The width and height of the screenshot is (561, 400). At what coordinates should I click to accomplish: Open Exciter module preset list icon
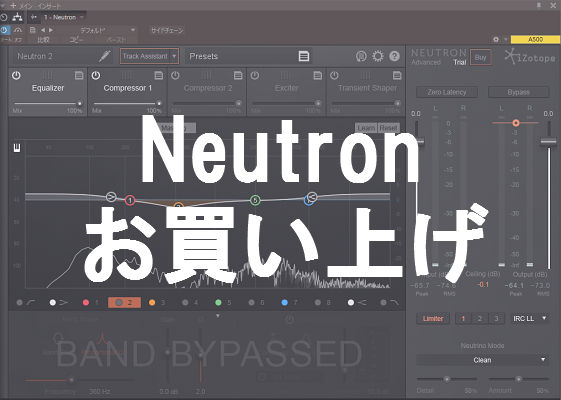point(317,75)
